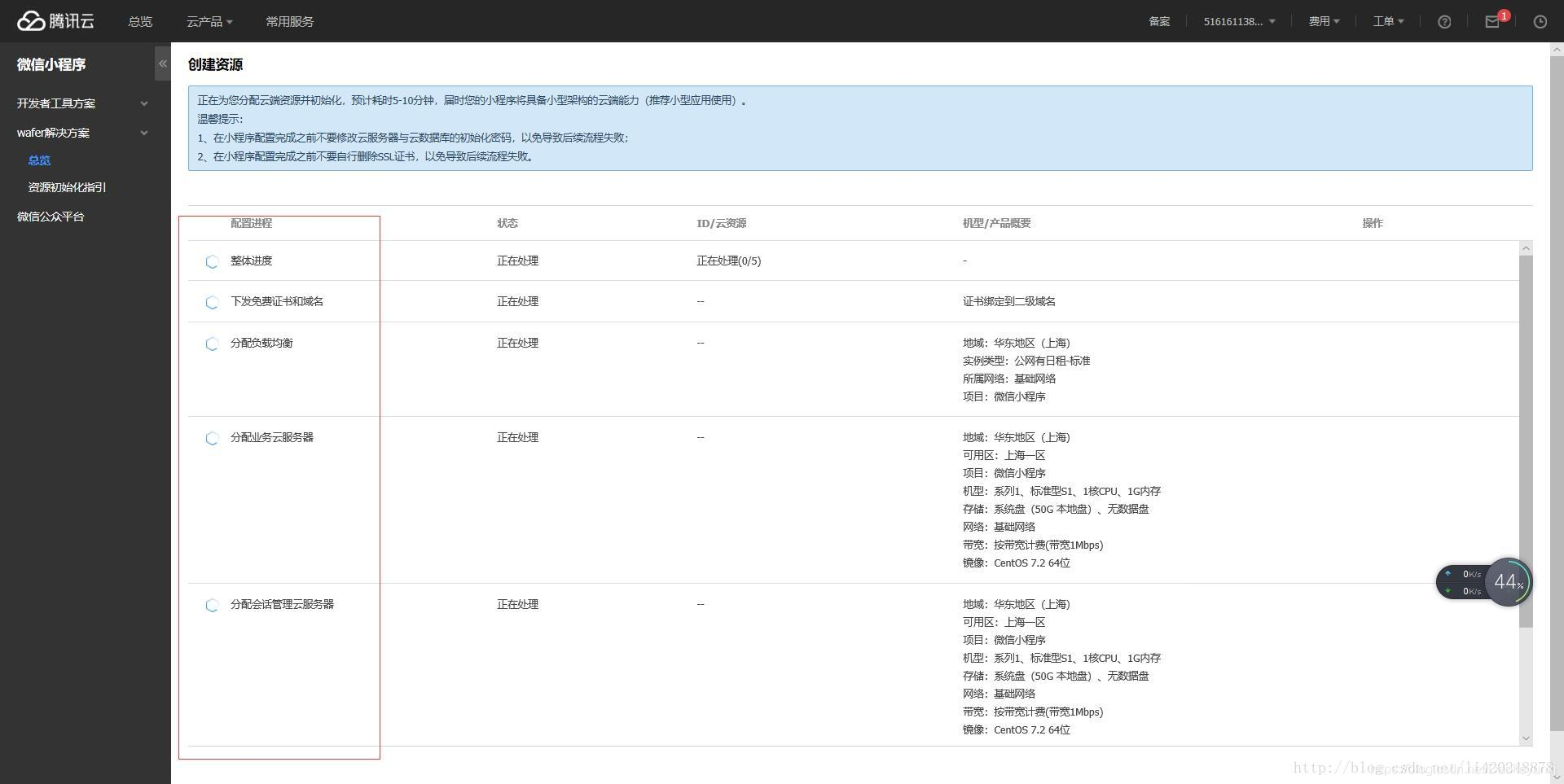Click the clock icon in top bar
The height and width of the screenshot is (784, 1564).
pyautogui.click(x=1540, y=22)
